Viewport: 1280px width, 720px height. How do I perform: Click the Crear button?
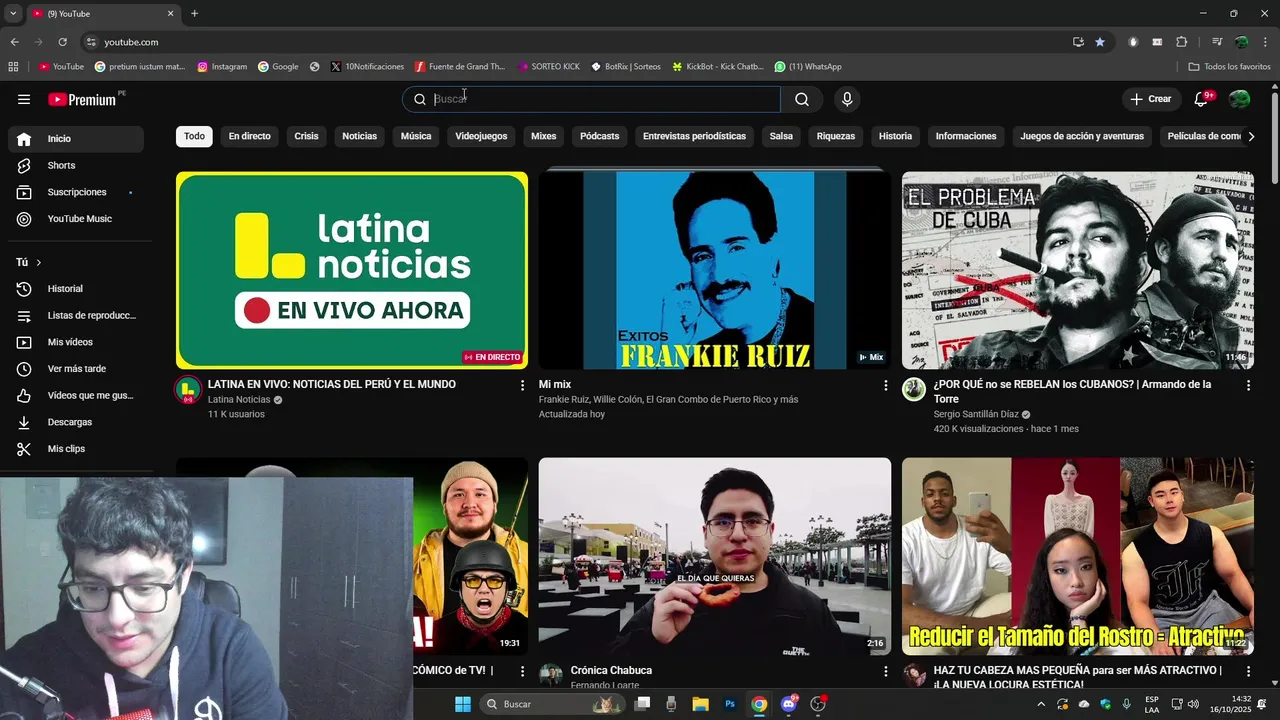pyautogui.click(x=1151, y=99)
